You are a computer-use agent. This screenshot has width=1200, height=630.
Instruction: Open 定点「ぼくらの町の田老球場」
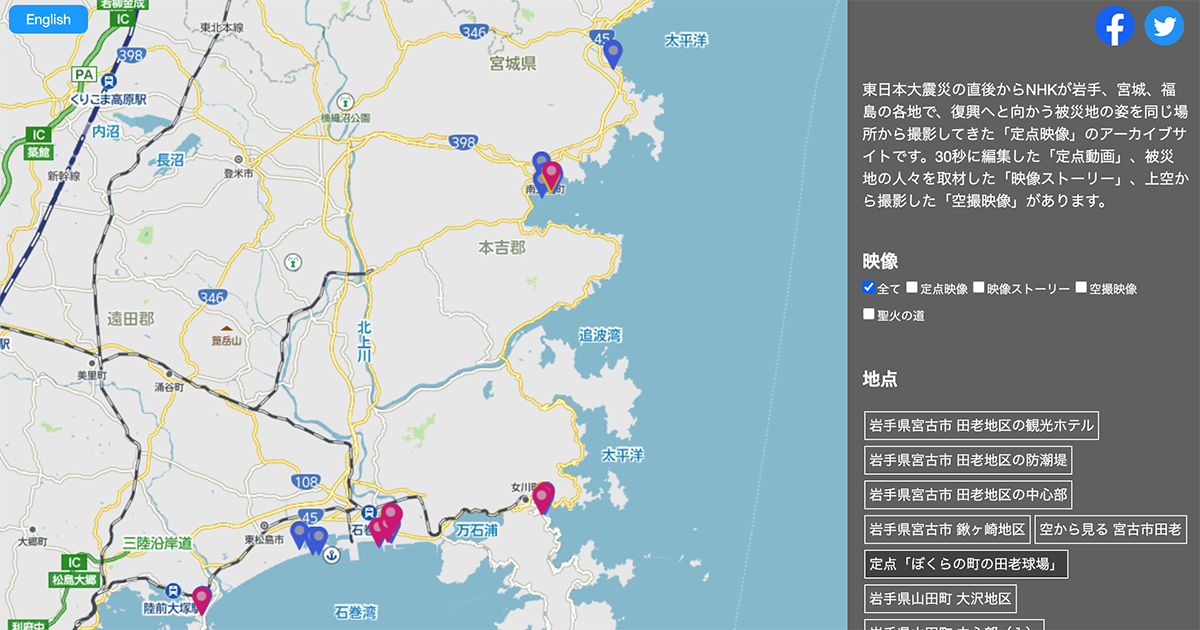(x=967, y=563)
